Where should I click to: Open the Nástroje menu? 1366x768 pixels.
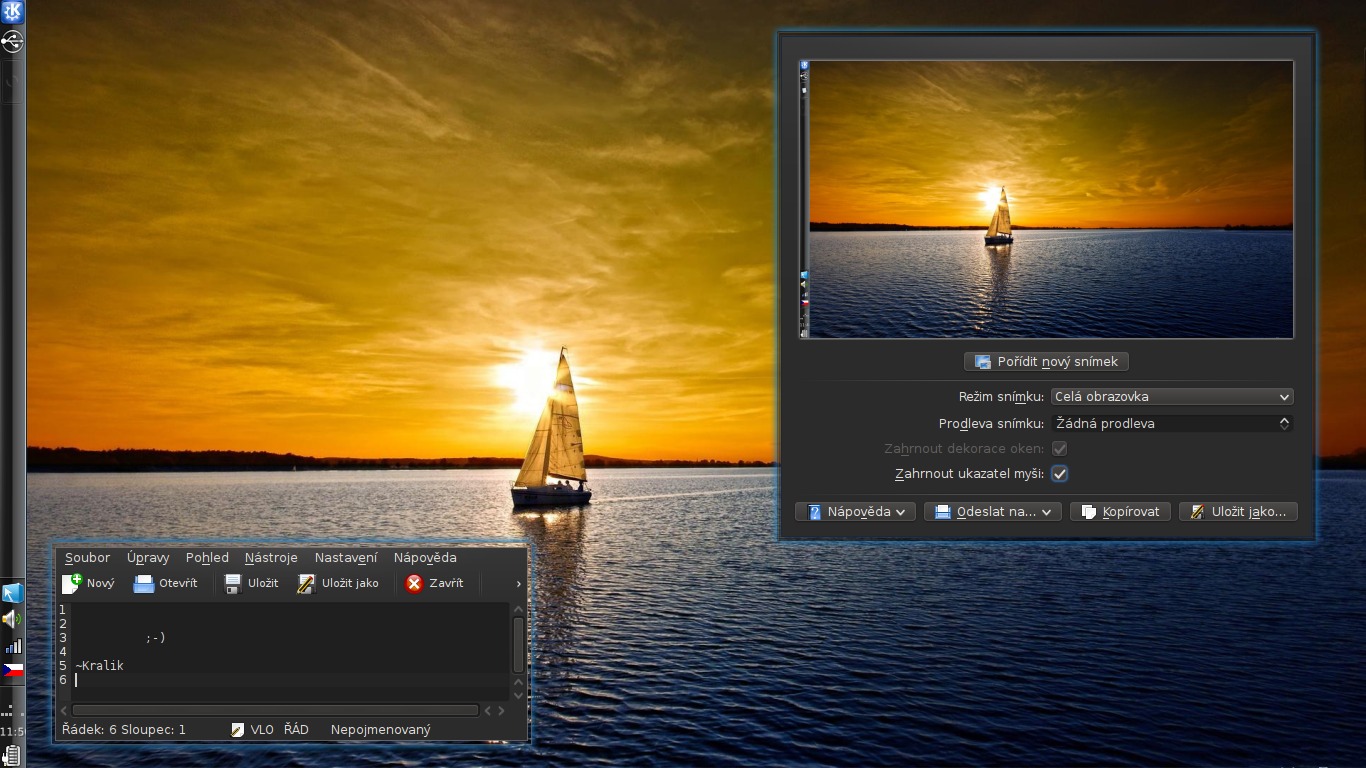tap(271, 558)
